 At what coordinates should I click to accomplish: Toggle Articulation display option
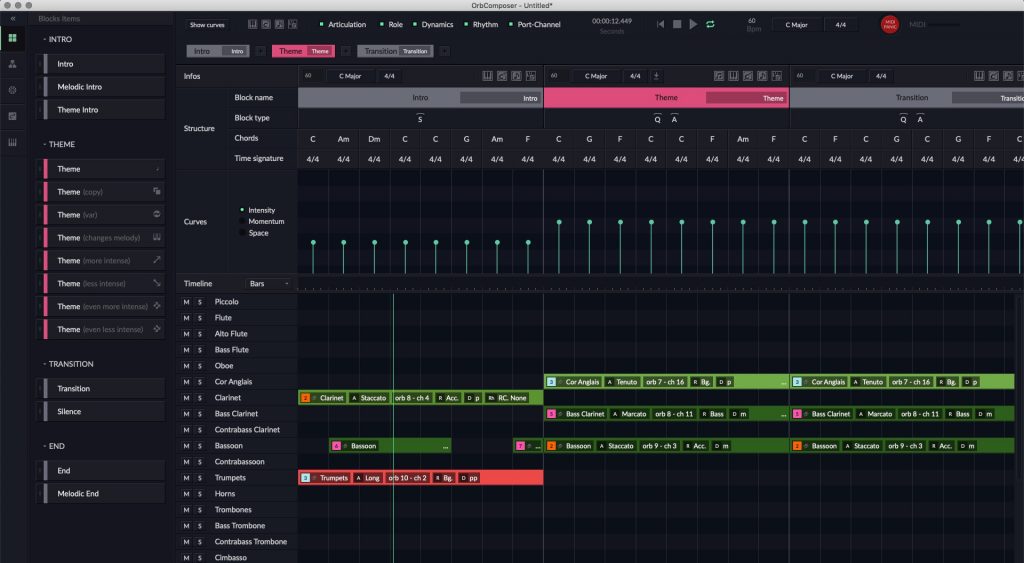click(x=343, y=24)
